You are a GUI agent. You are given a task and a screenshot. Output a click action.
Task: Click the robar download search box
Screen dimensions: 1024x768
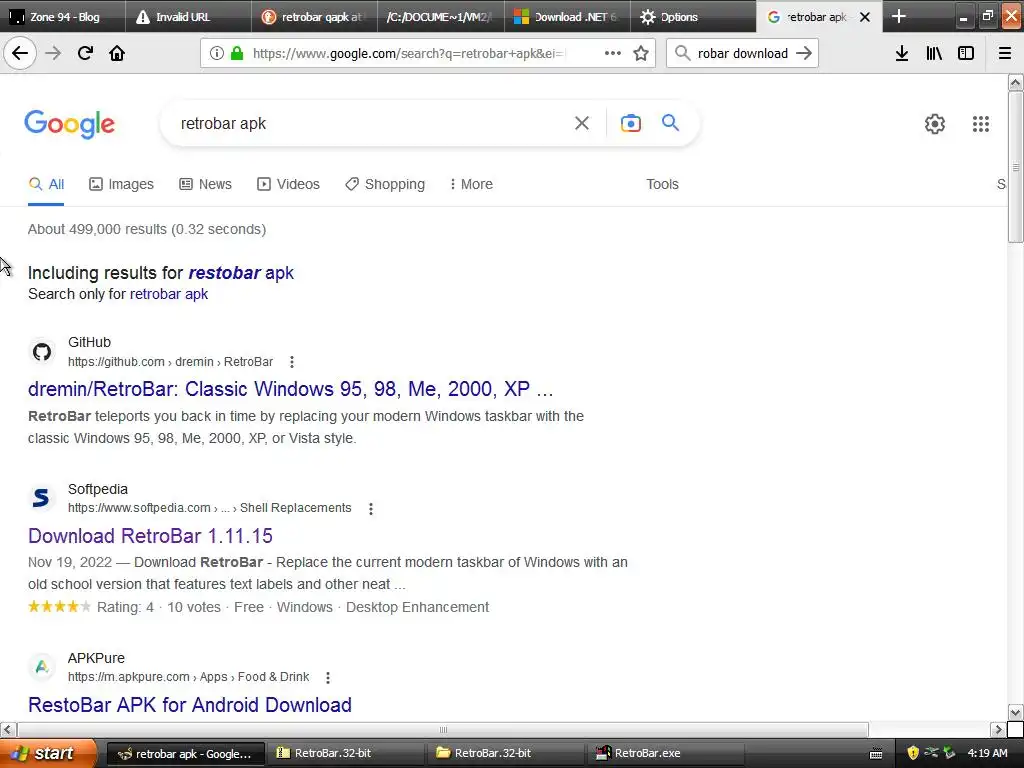(743, 54)
